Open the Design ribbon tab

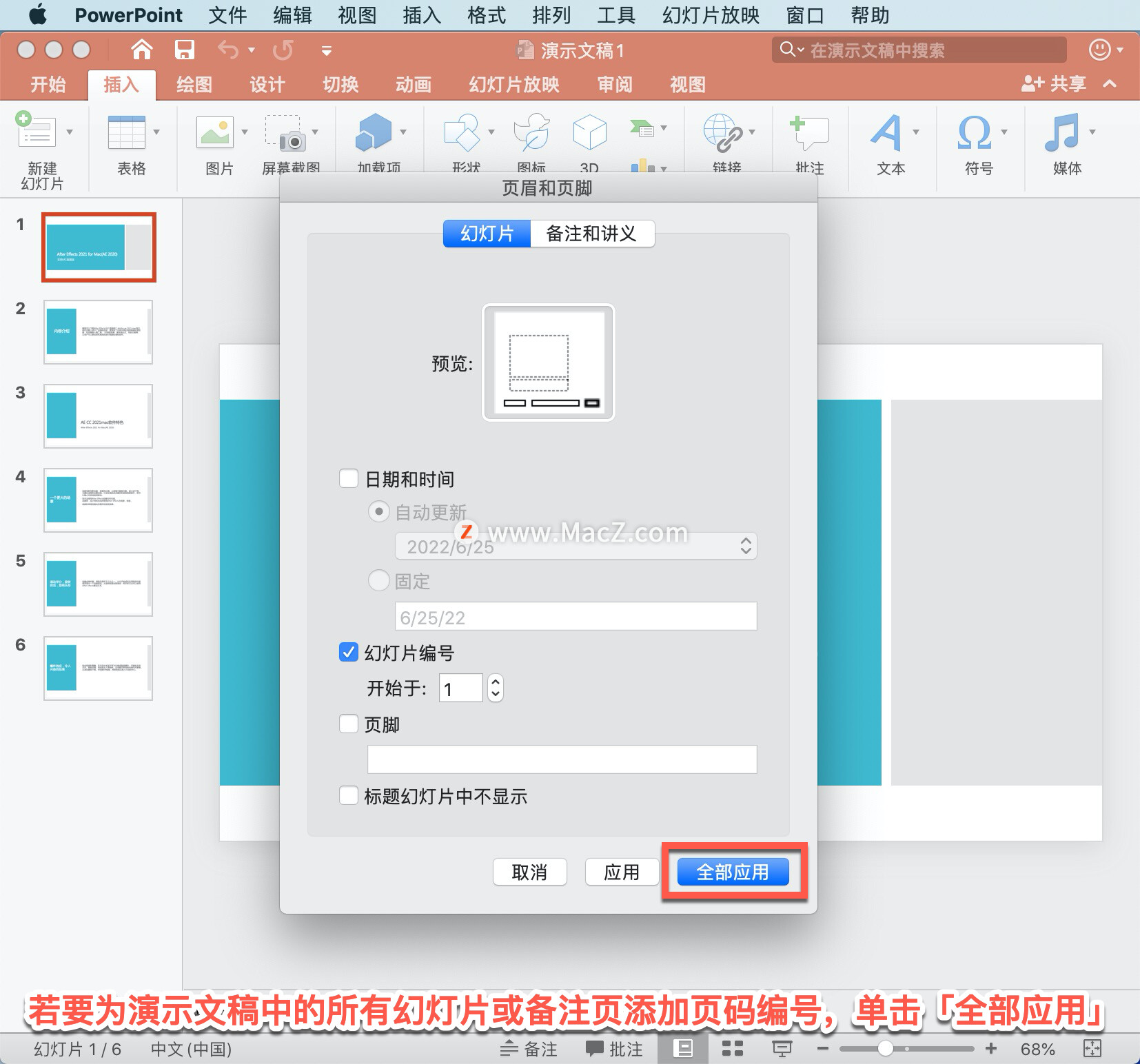(x=267, y=84)
